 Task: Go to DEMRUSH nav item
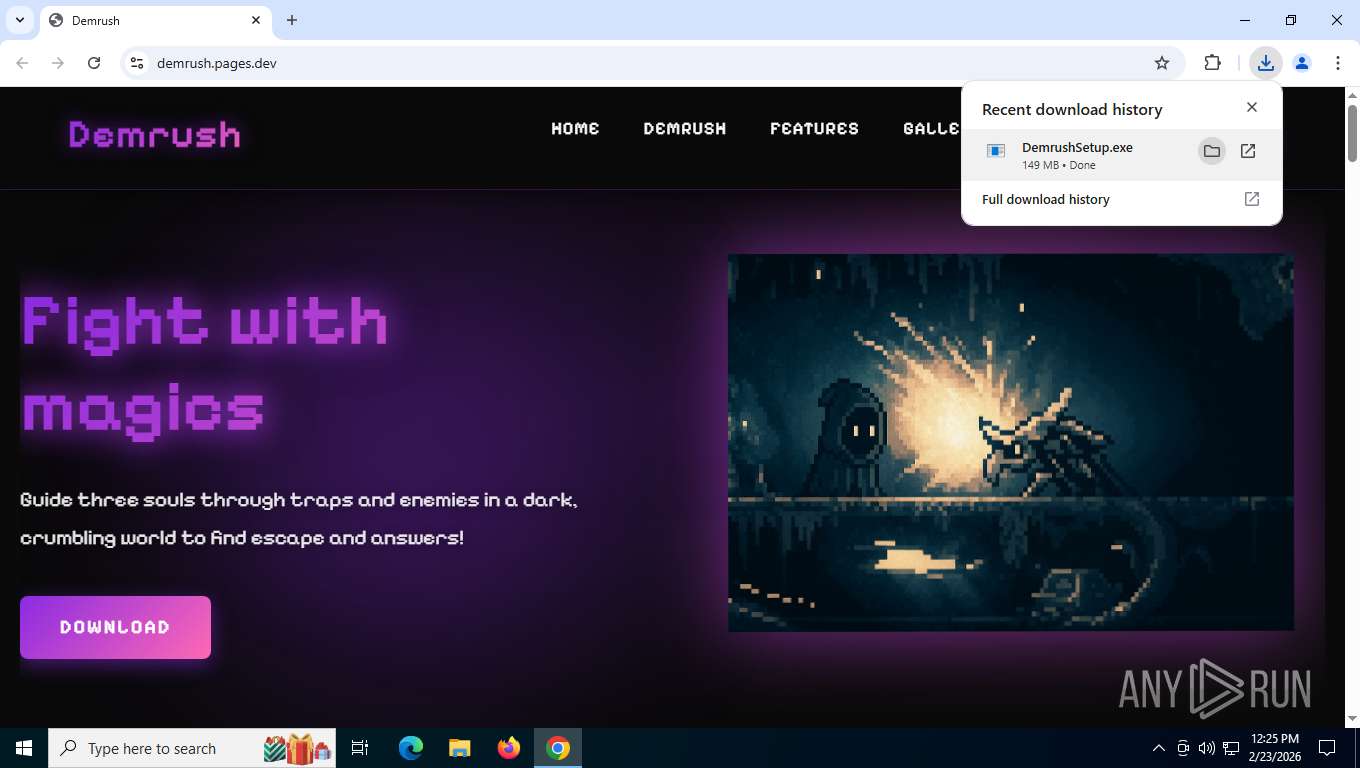(685, 128)
